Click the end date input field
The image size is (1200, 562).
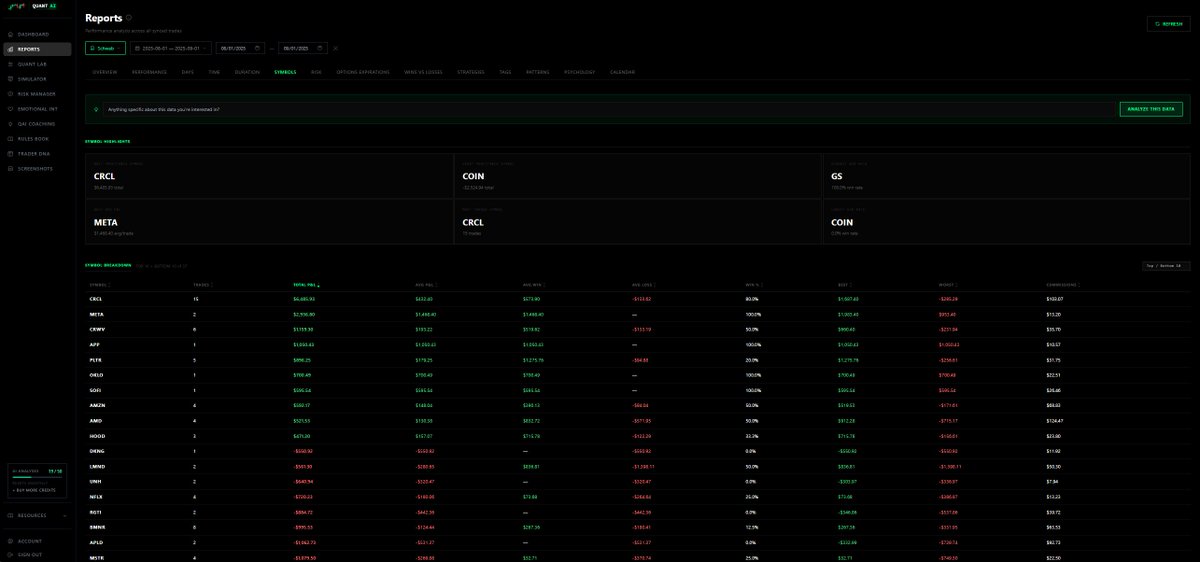click(x=304, y=48)
